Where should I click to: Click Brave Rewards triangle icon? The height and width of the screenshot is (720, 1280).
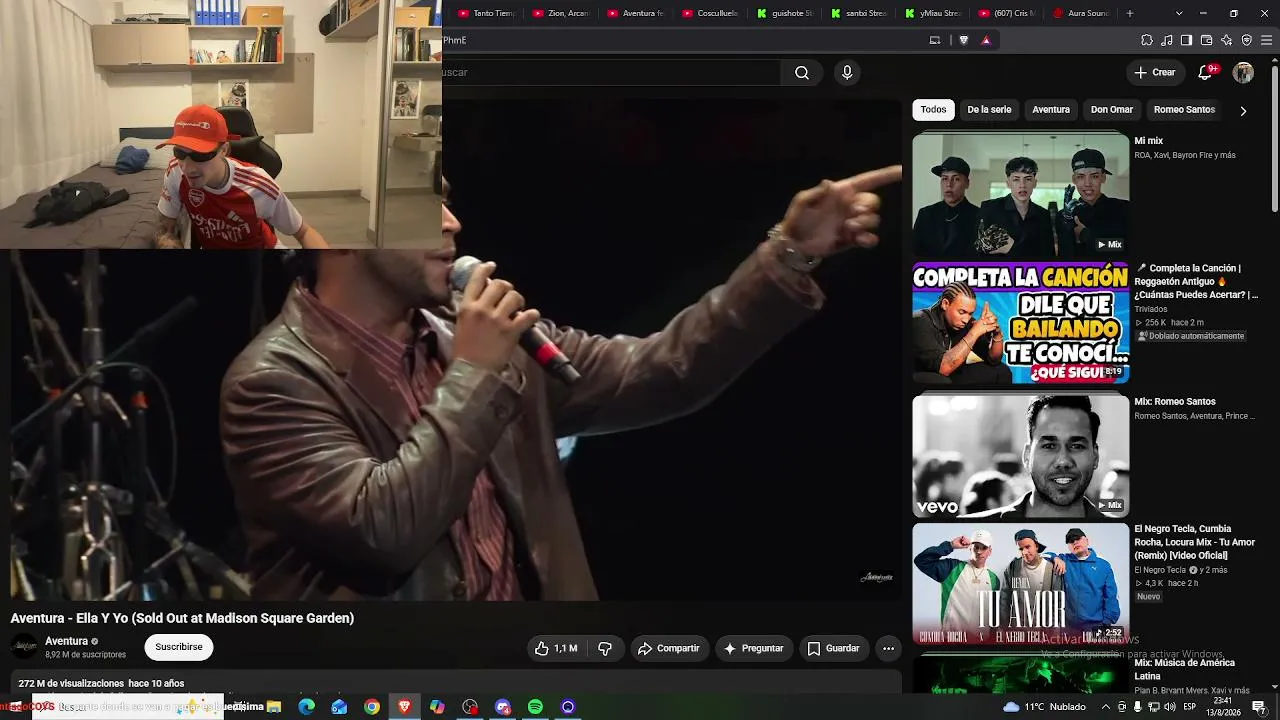click(x=986, y=40)
